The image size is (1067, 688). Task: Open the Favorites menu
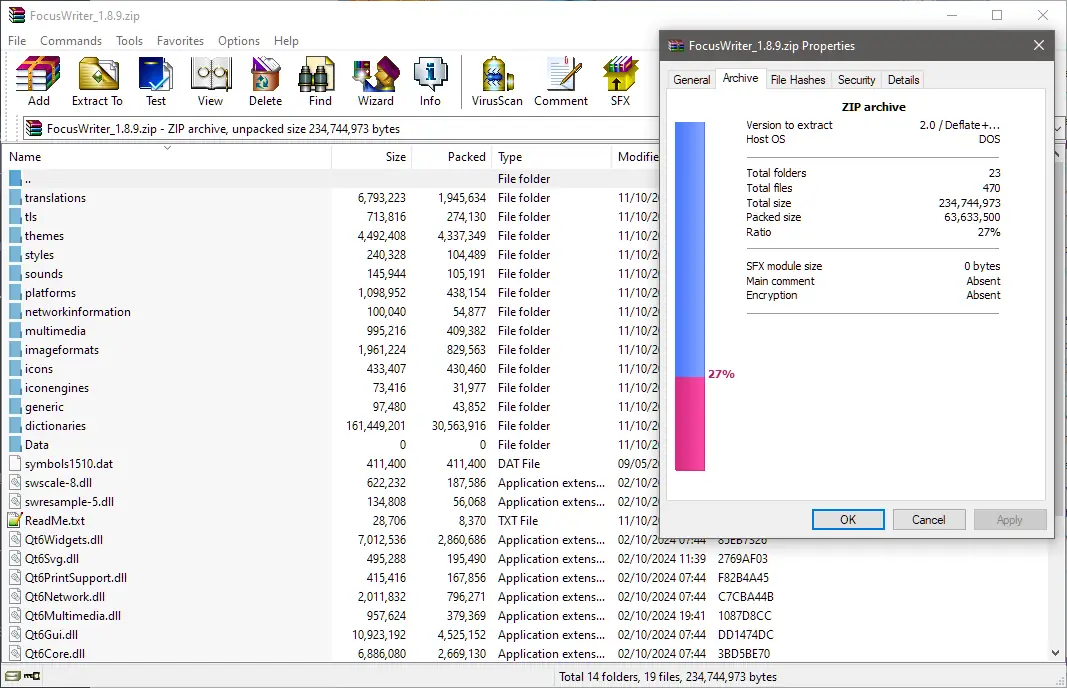click(x=180, y=41)
